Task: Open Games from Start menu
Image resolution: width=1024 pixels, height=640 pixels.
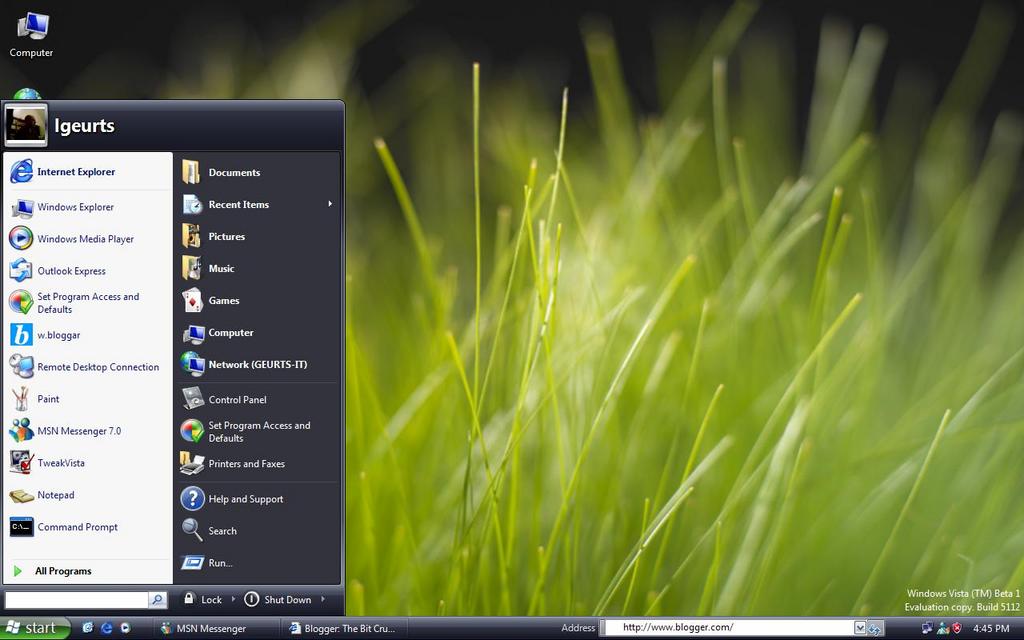Action: (257, 300)
